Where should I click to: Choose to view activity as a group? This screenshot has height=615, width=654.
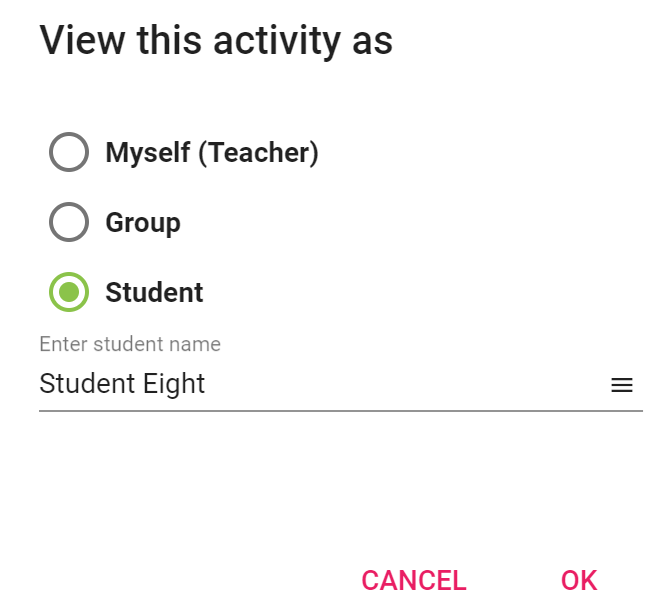coord(69,222)
